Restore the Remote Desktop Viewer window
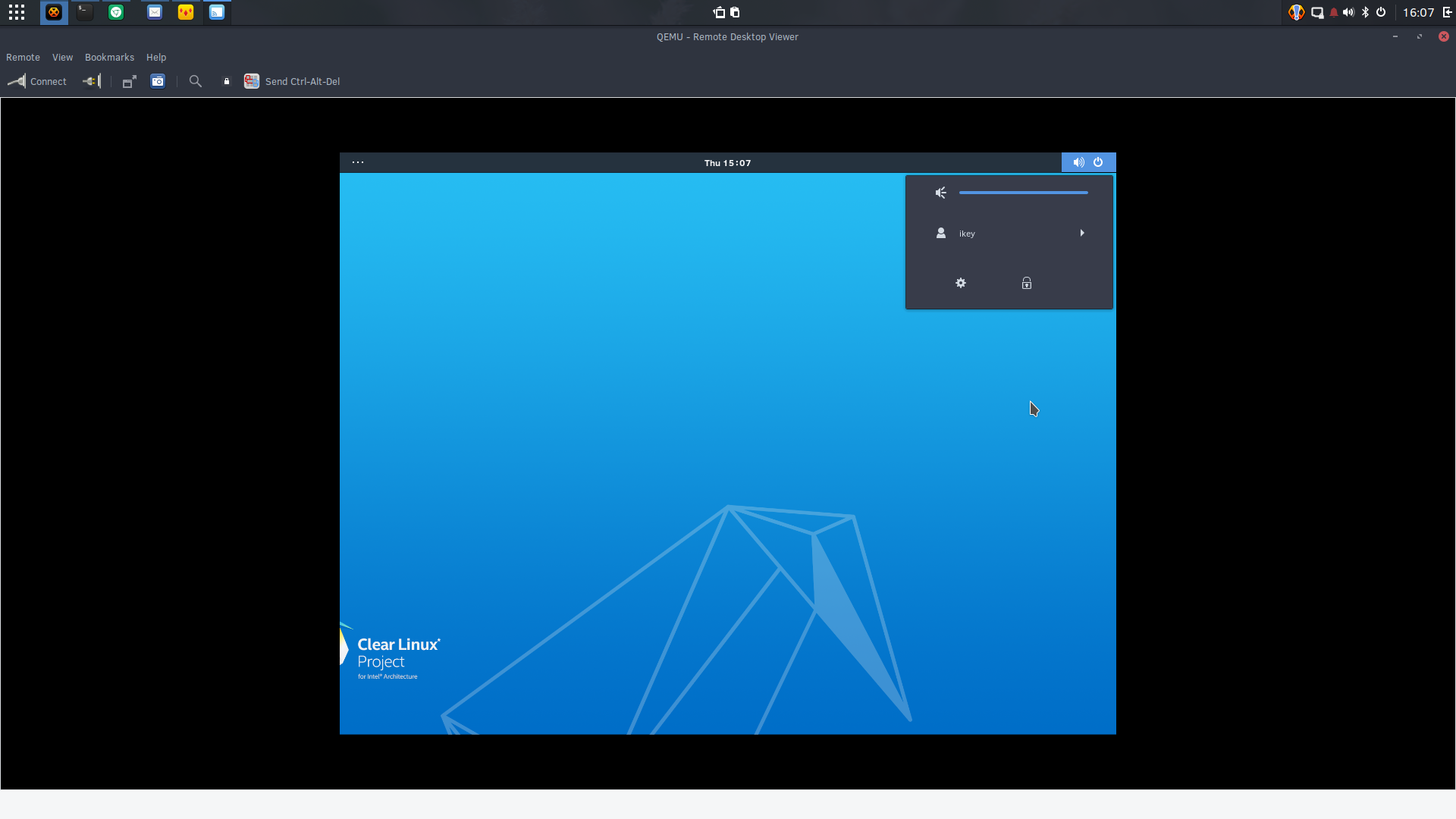 tap(1420, 36)
